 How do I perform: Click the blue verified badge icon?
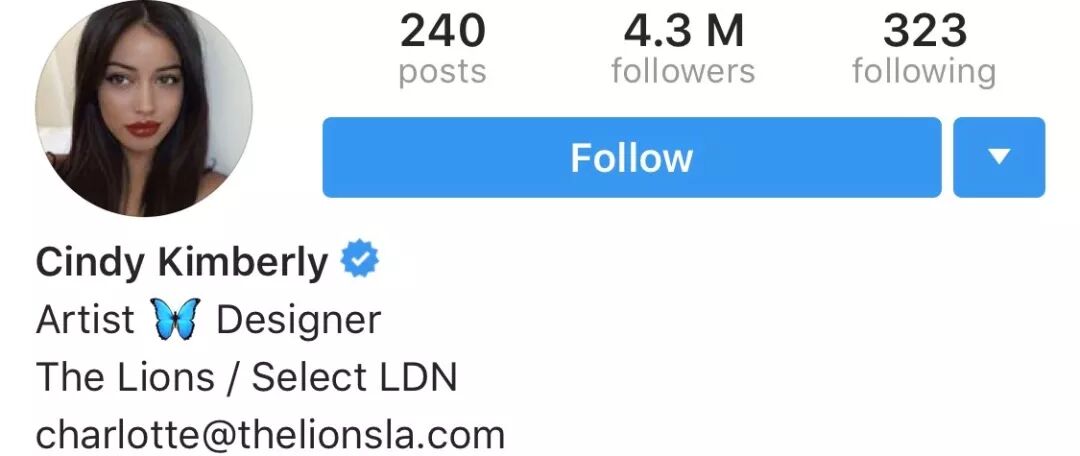point(360,259)
